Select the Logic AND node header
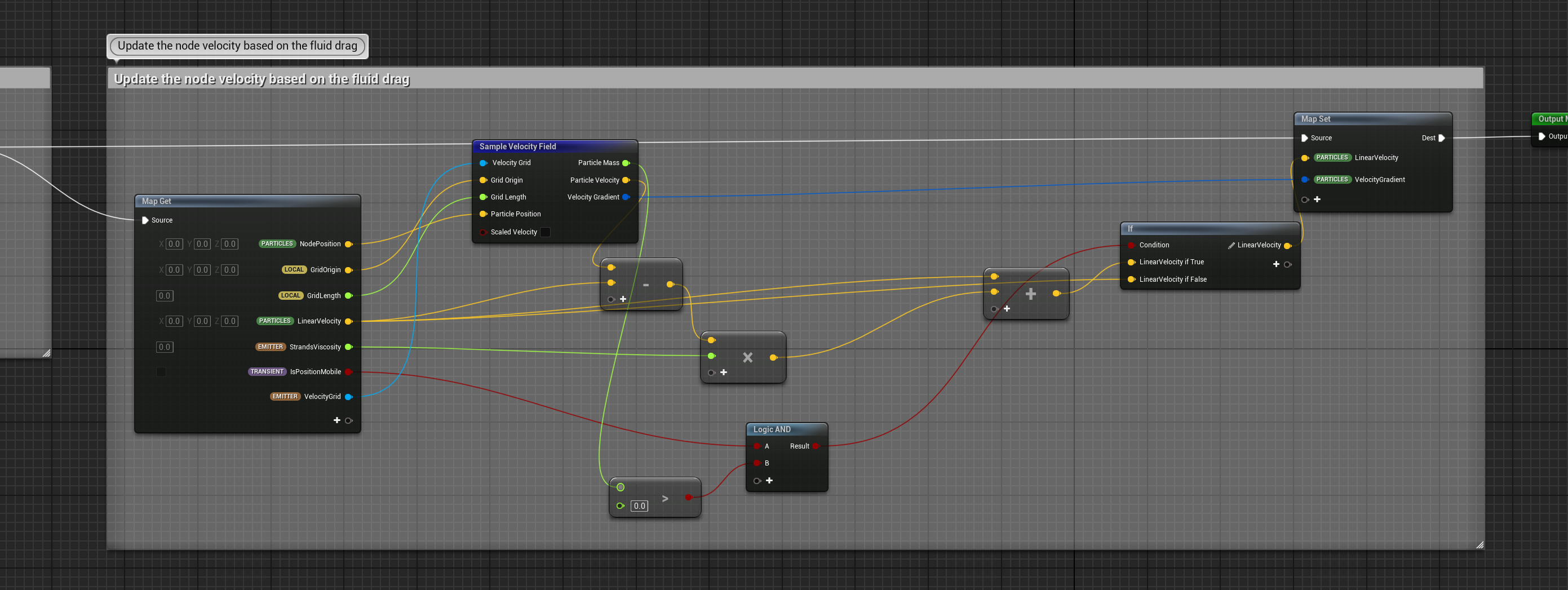Image resolution: width=1568 pixels, height=590 pixels. [x=772, y=429]
